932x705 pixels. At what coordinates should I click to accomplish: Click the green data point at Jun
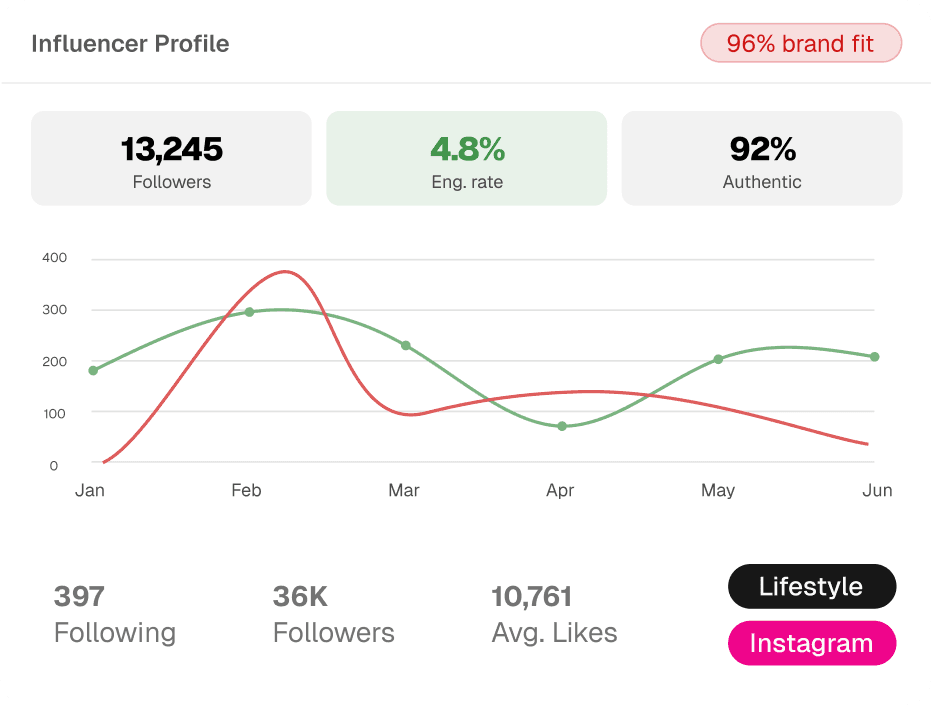click(875, 357)
